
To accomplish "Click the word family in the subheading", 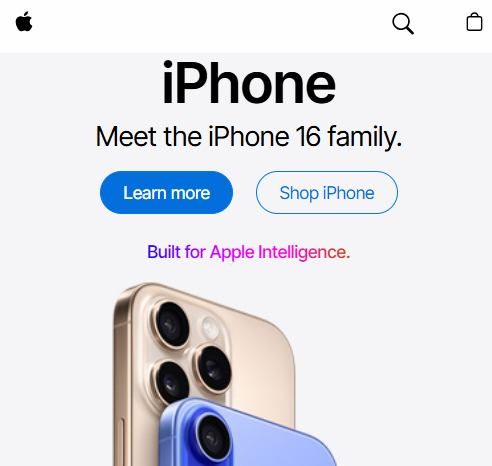I will coord(365,137).
